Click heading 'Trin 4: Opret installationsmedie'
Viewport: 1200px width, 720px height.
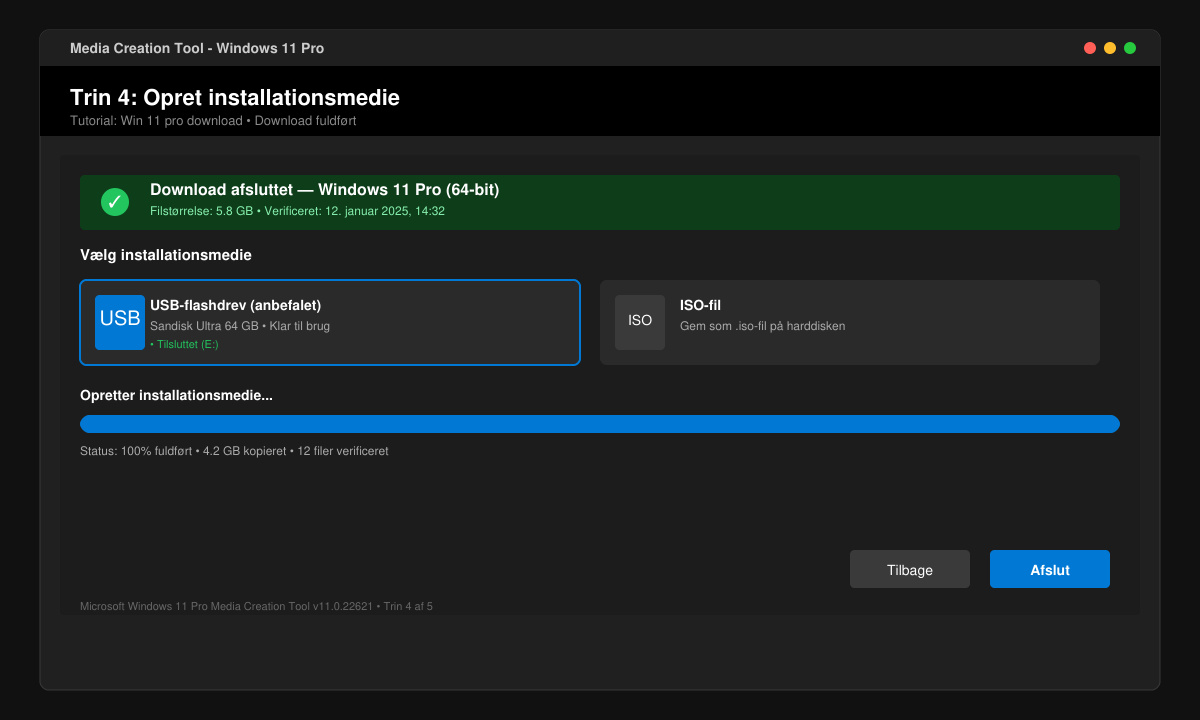pos(235,98)
